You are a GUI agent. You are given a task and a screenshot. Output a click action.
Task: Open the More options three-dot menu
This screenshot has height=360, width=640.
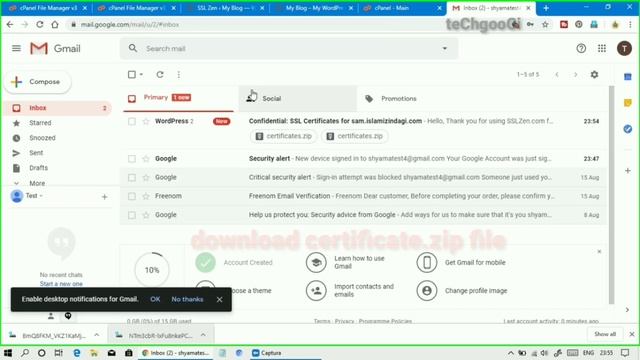click(179, 75)
